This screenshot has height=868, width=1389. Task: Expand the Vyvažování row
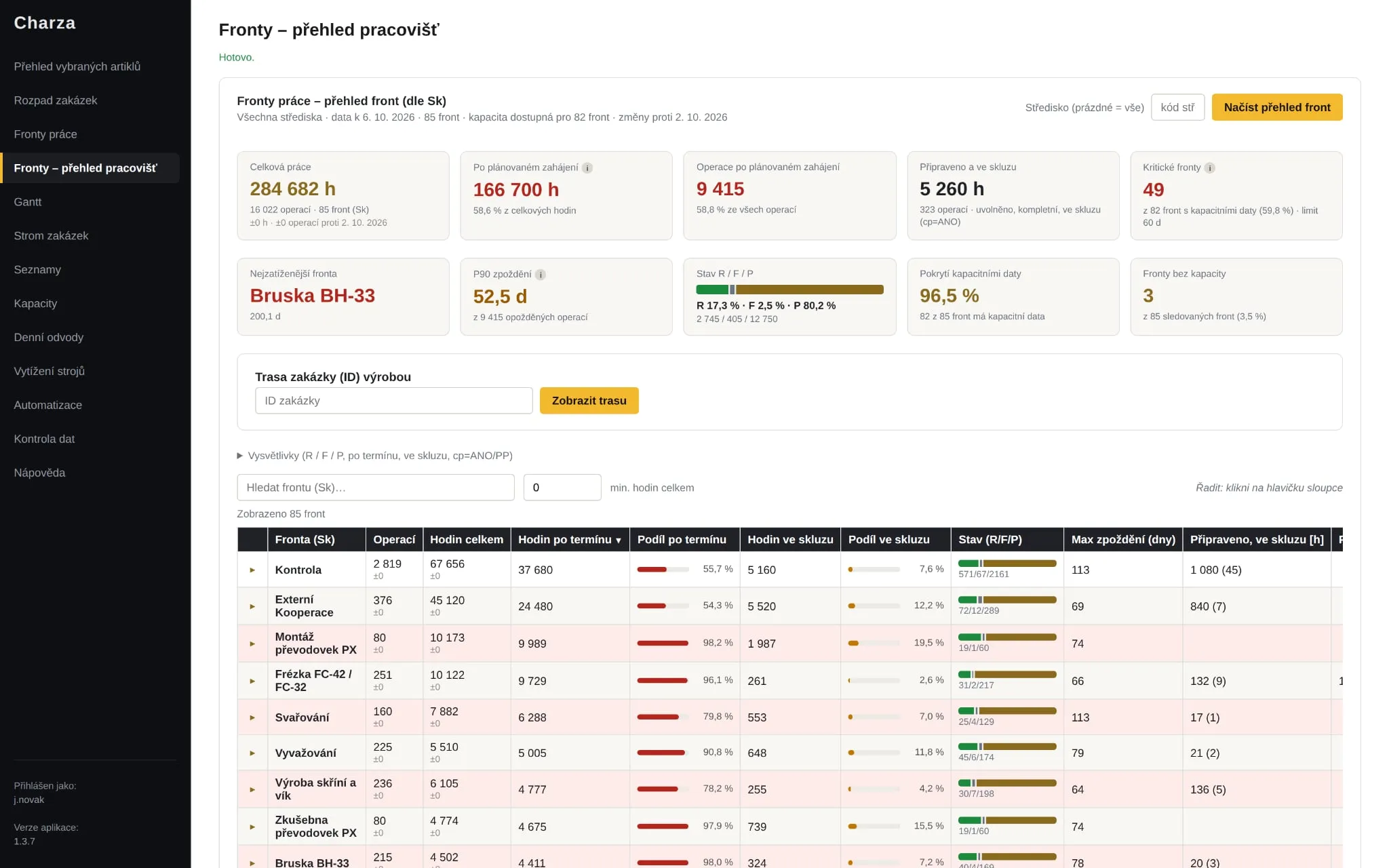252,753
